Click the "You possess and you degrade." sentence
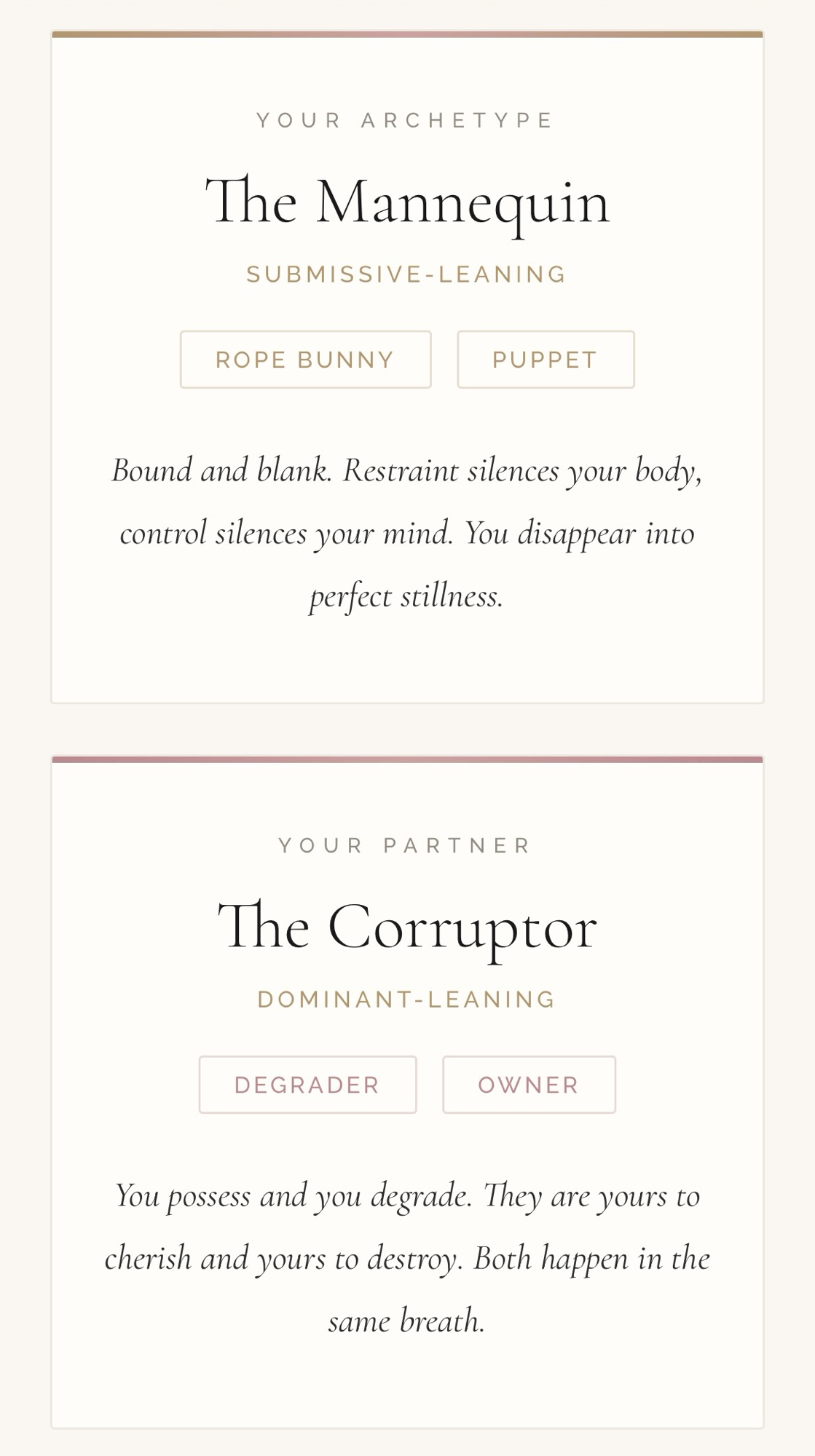 pyautogui.click(x=293, y=1196)
